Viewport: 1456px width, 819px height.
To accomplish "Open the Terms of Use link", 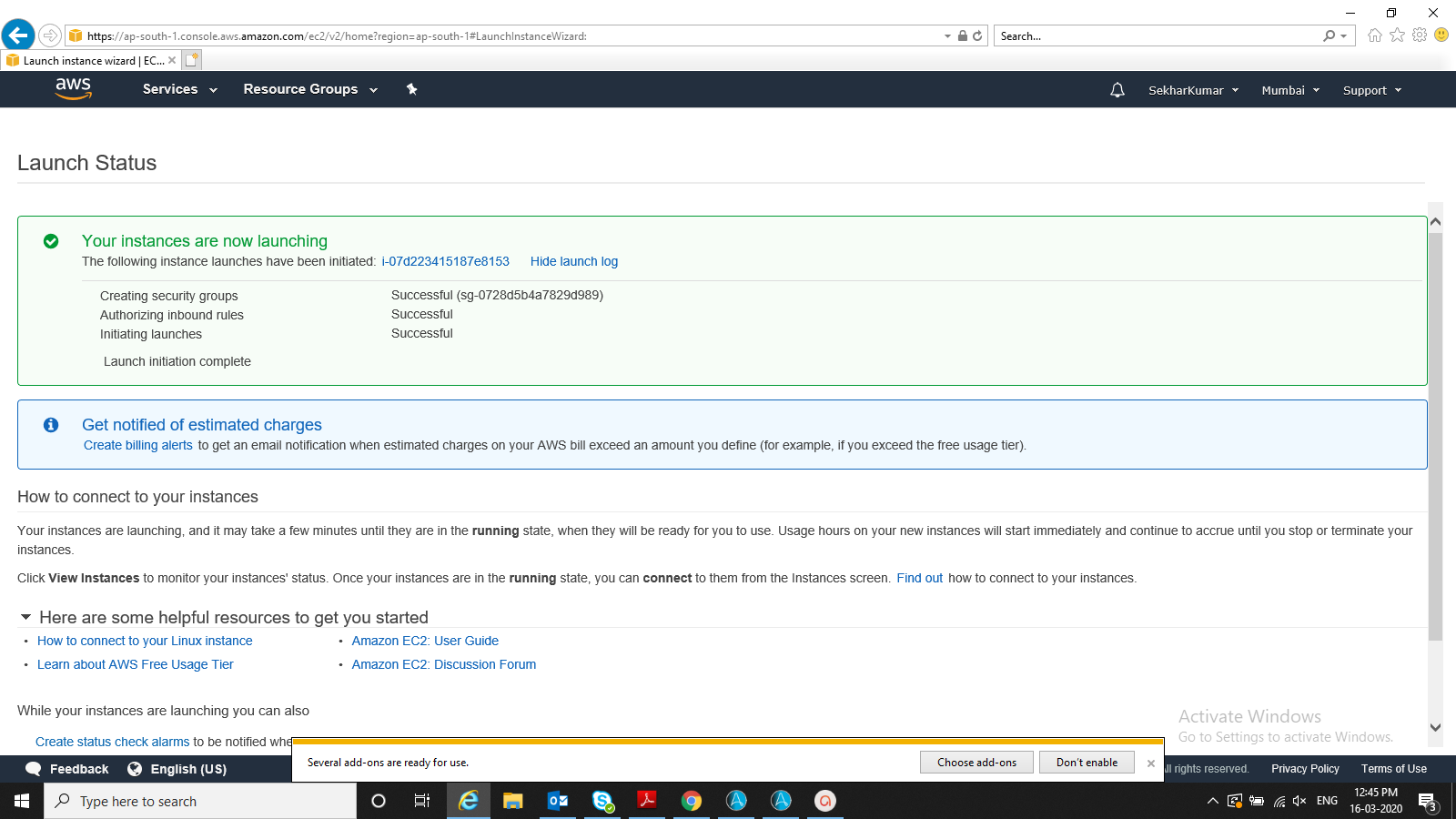I will pyautogui.click(x=1394, y=769).
